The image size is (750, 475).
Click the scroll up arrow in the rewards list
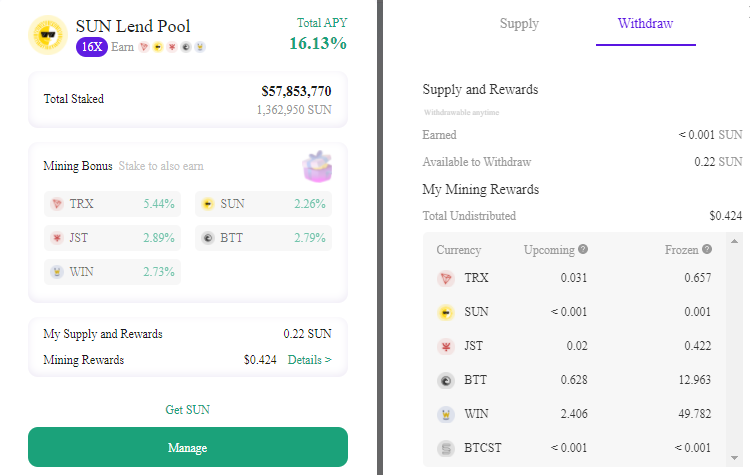click(x=734, y=241)
